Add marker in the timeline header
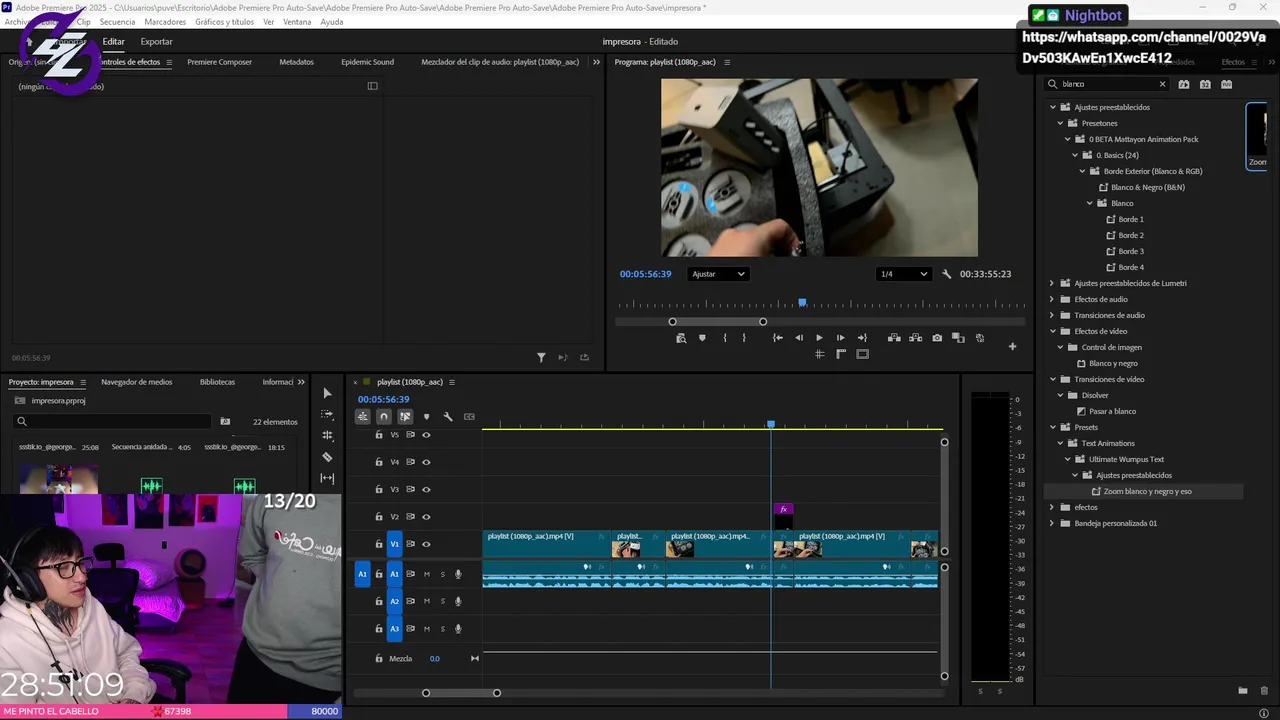 click(x=426, y=417)
